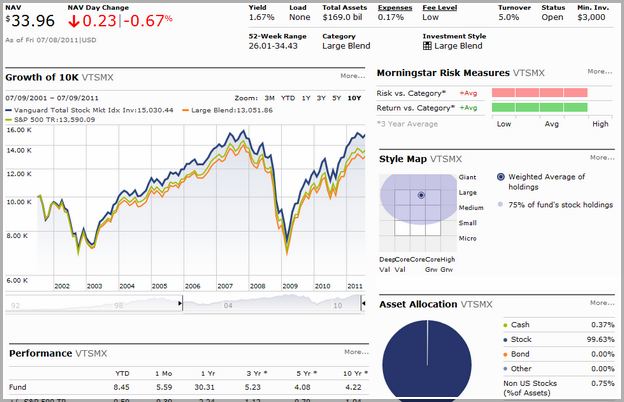Click the date range 07/09/2001 – 07/09/2011
Image resolution: width=624 pixels, height=402 pixels.
52,98
